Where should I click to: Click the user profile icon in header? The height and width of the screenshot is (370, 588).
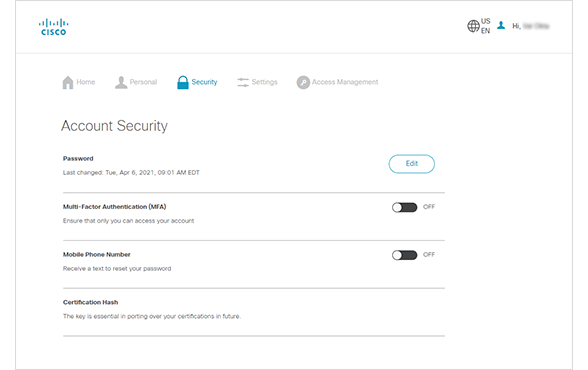tap(501, 25)
